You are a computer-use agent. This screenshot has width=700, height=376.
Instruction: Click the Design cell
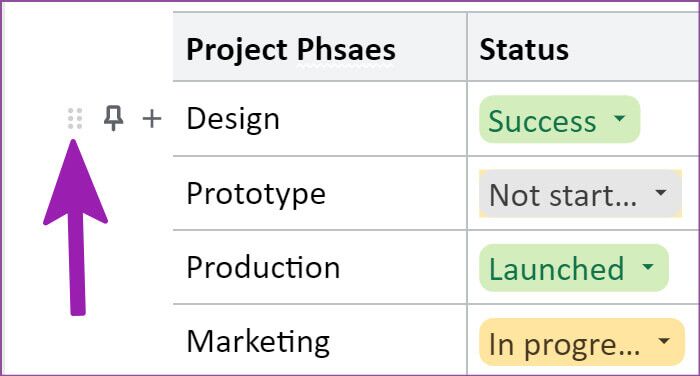click(x=320, y=119)
